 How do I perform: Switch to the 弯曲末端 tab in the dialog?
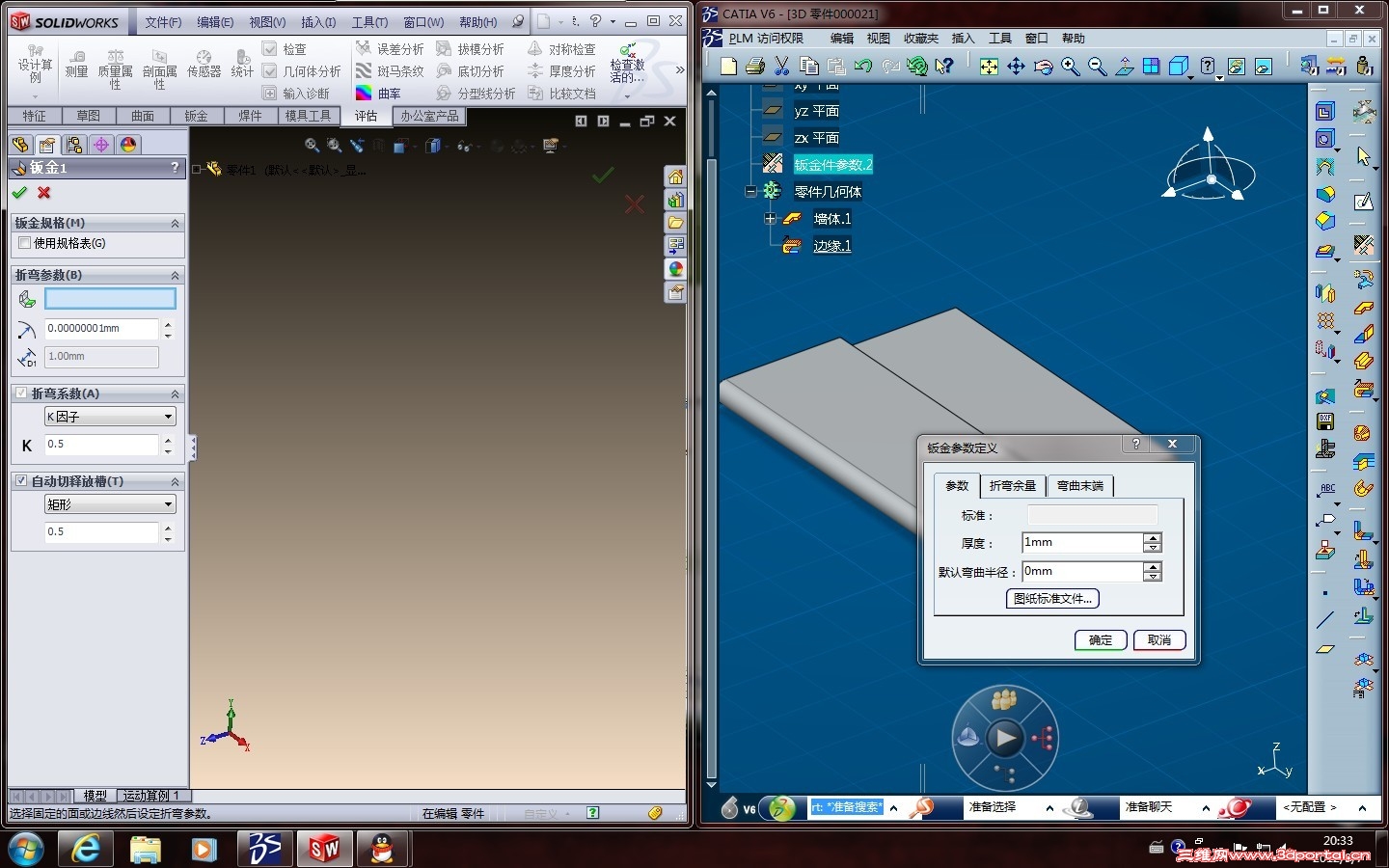click(x=1079, y=486)
